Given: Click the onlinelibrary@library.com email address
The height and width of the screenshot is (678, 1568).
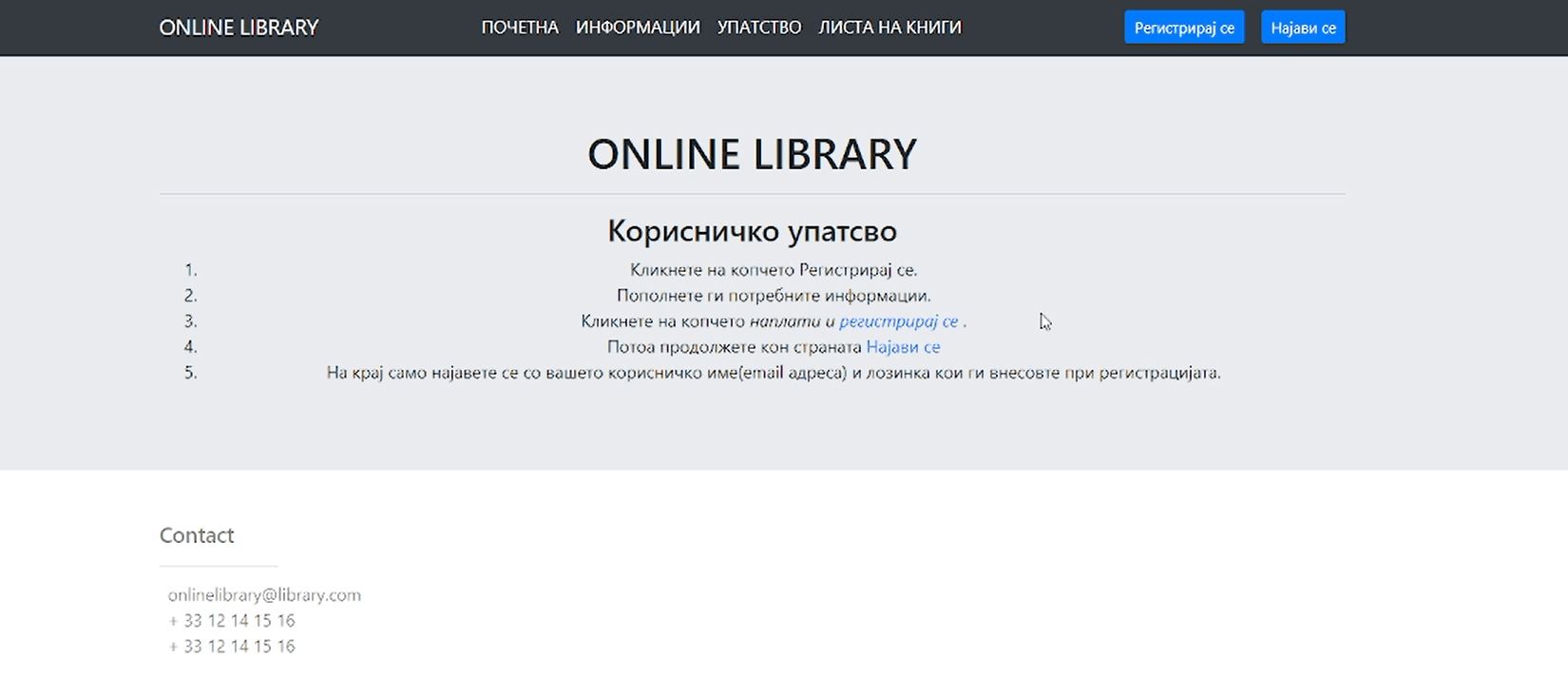Looking at the screenshot, I should [264, 595].
